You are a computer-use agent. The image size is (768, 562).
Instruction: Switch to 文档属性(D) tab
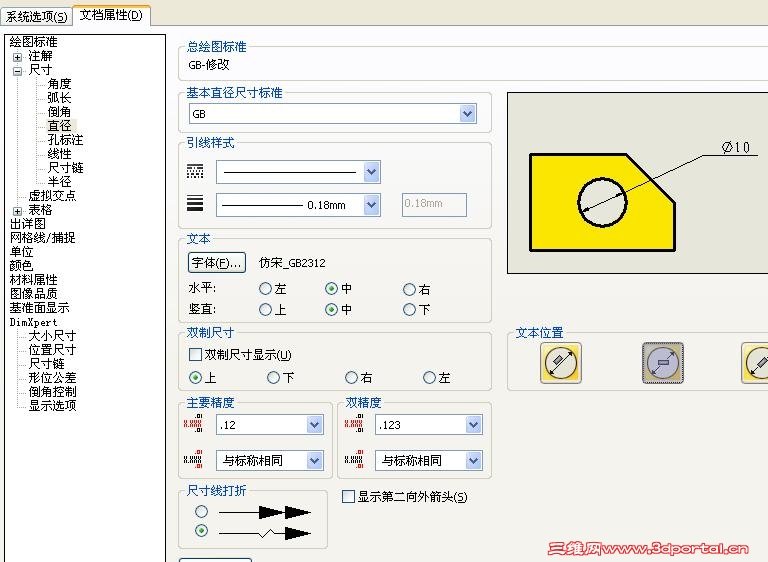tap(111, 15)
